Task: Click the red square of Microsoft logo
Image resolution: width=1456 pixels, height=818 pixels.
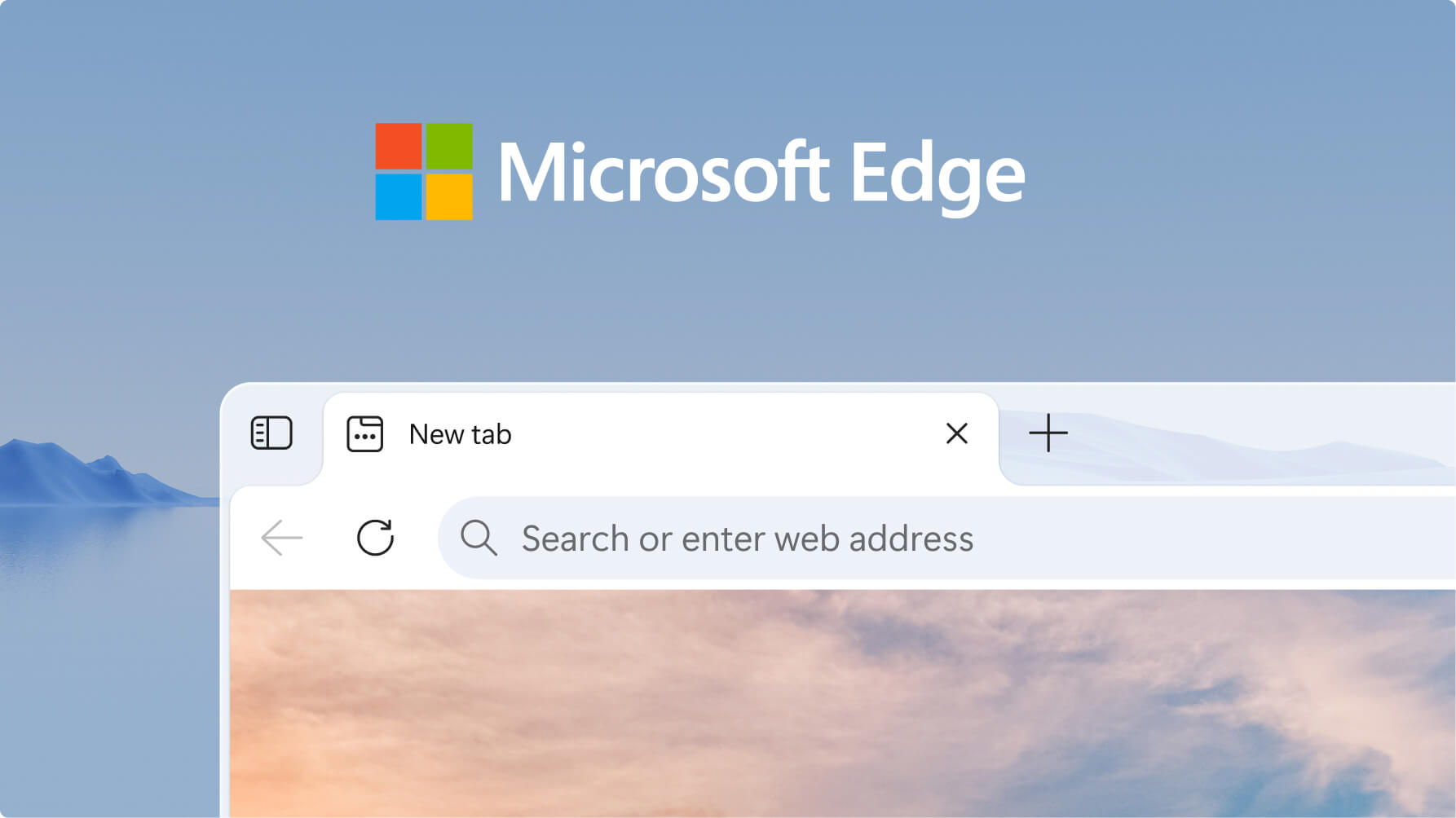Action: [x=399, y=146]
